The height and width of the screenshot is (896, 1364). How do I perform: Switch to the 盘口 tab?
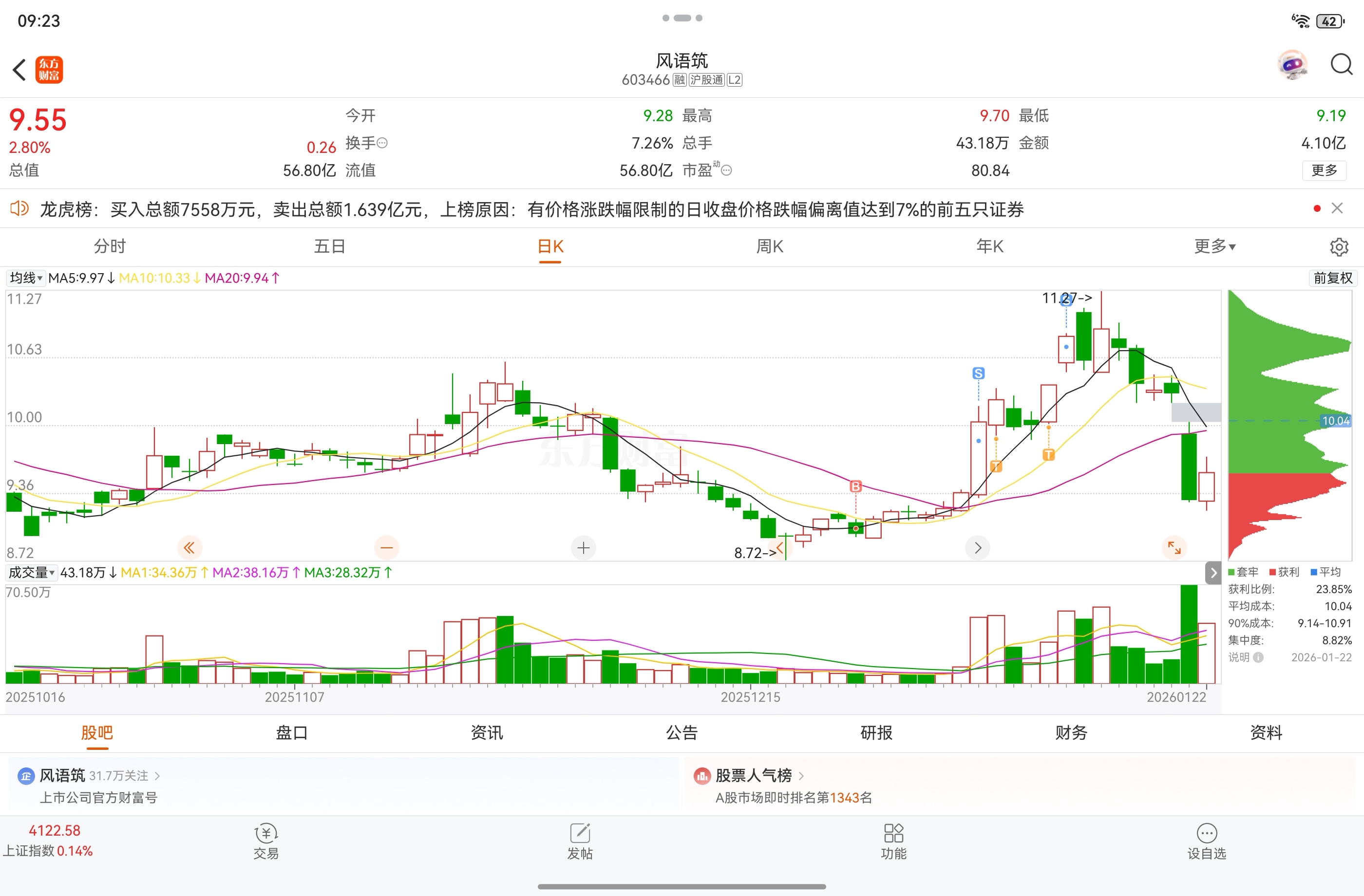(292, 732)
